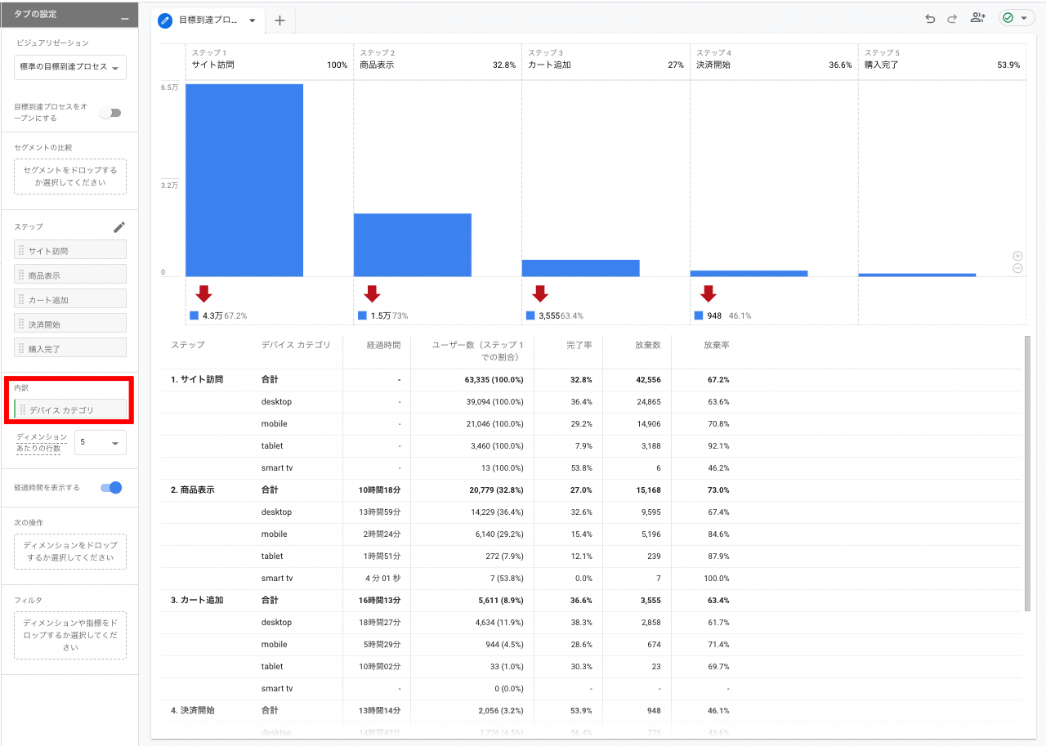Click the 10時間18分 elapsed time cell

(380, 490)
